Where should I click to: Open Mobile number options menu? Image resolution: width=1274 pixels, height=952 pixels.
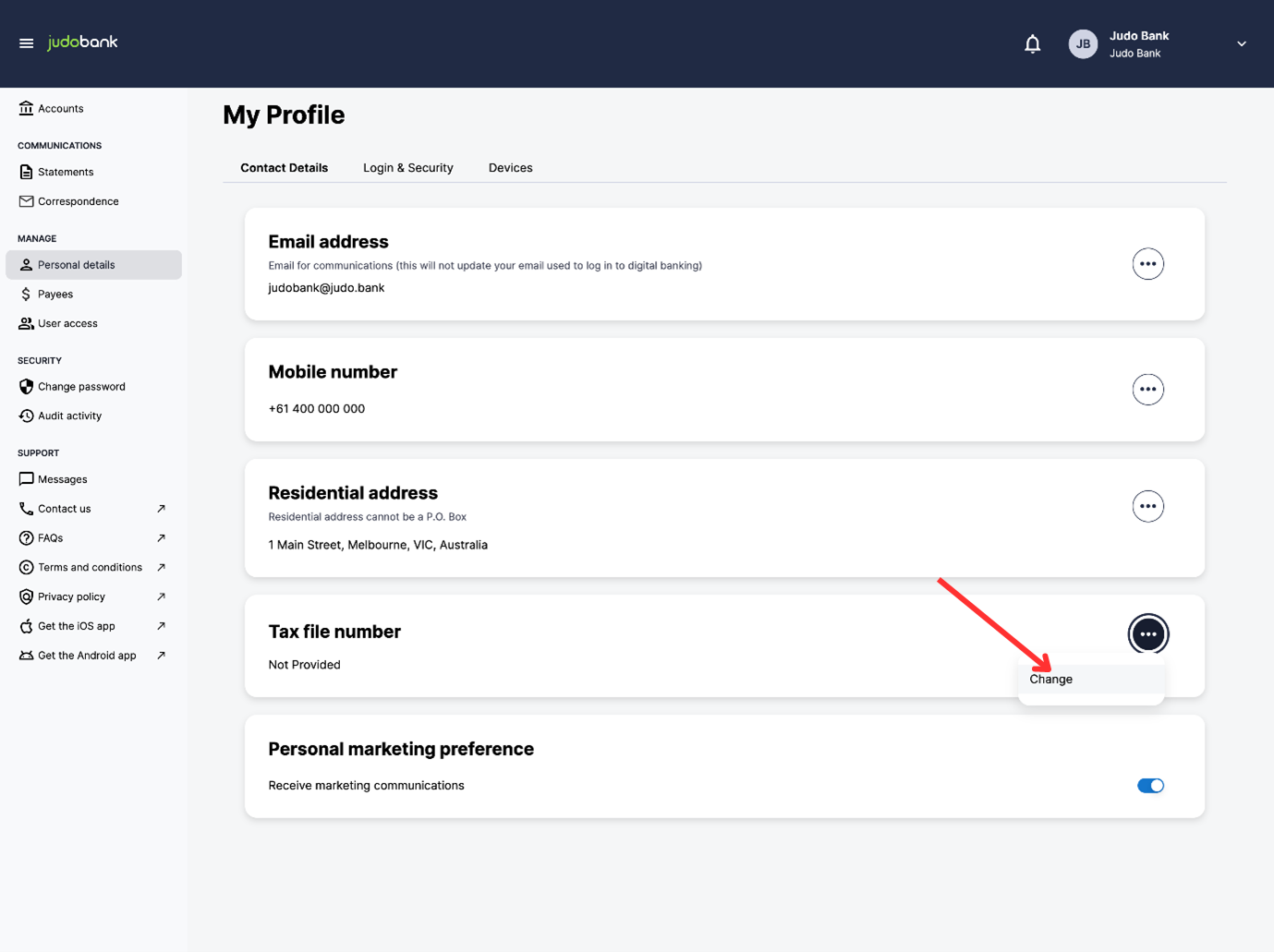coord(1147,390)
